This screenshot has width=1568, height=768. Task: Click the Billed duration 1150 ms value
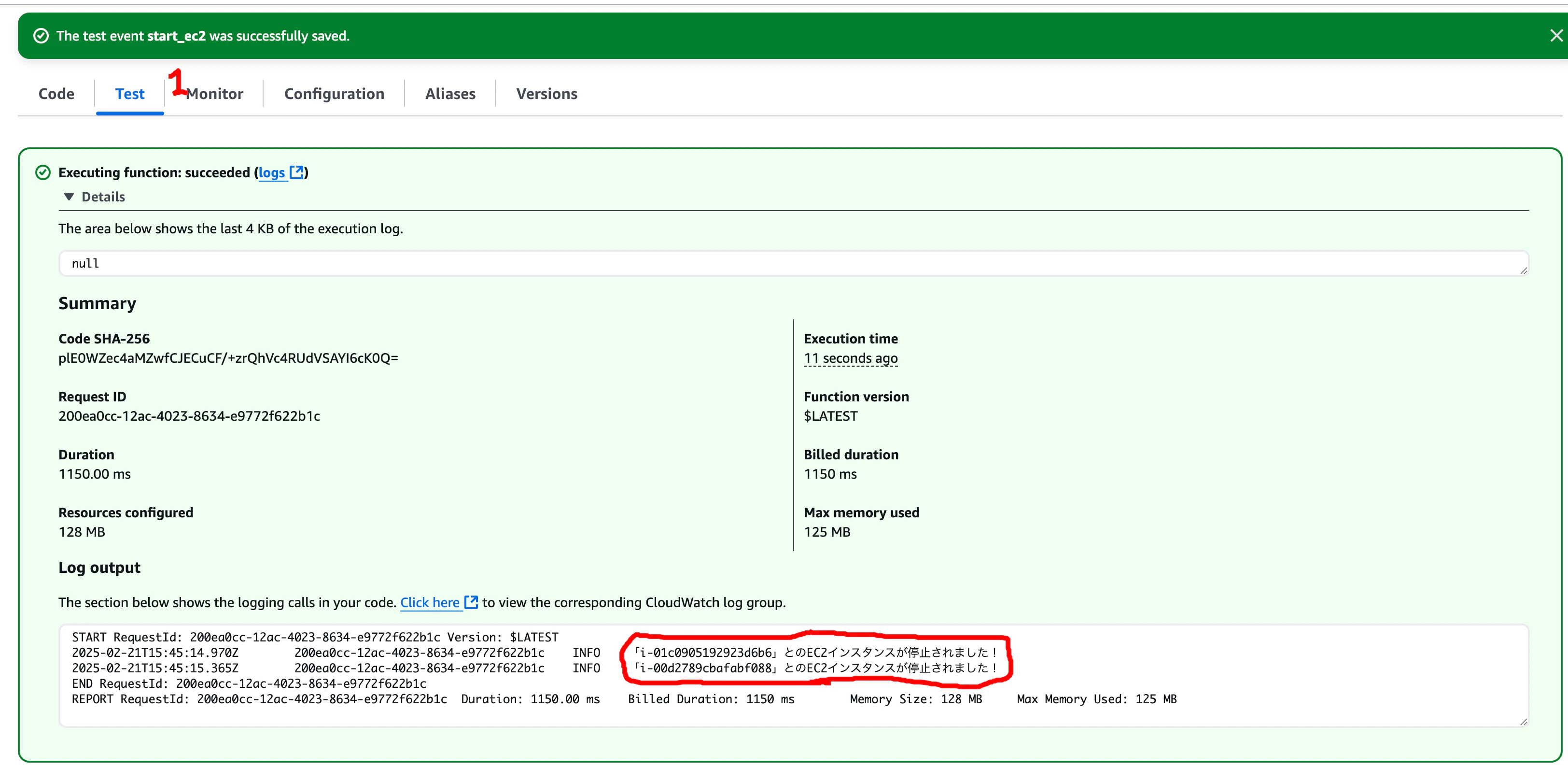click(830, 474)
